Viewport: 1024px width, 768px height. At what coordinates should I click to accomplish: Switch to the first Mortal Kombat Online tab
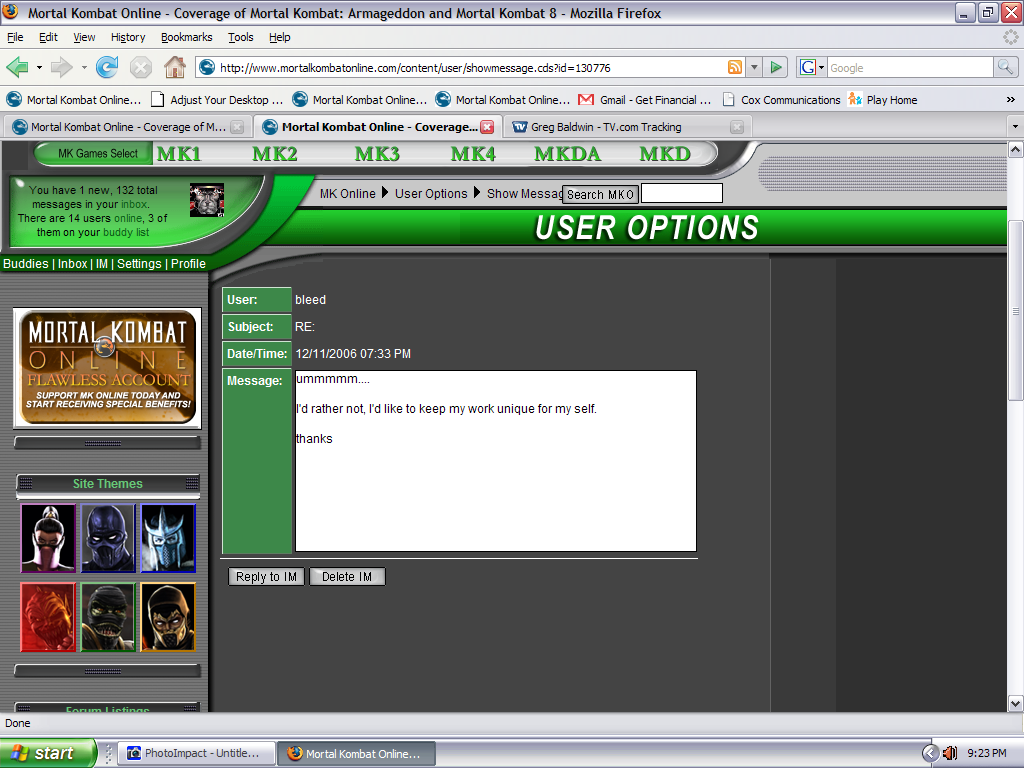[x=127, y=127]
